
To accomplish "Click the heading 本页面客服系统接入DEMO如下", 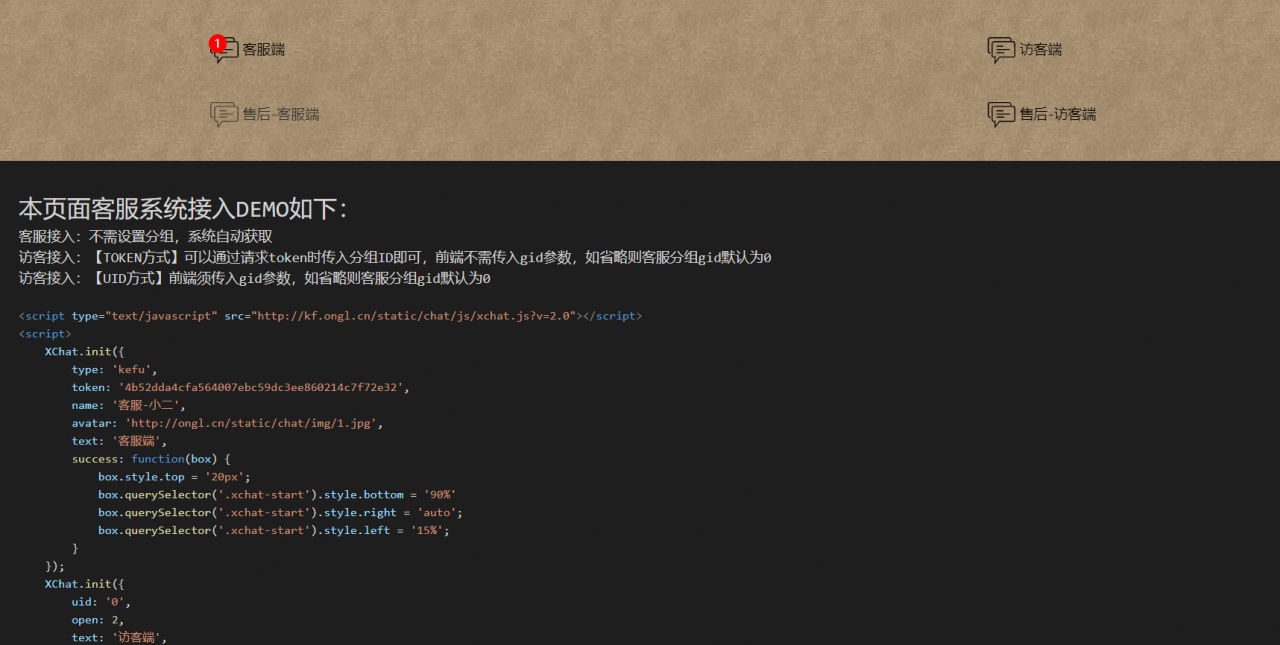I will pos(183,209).
